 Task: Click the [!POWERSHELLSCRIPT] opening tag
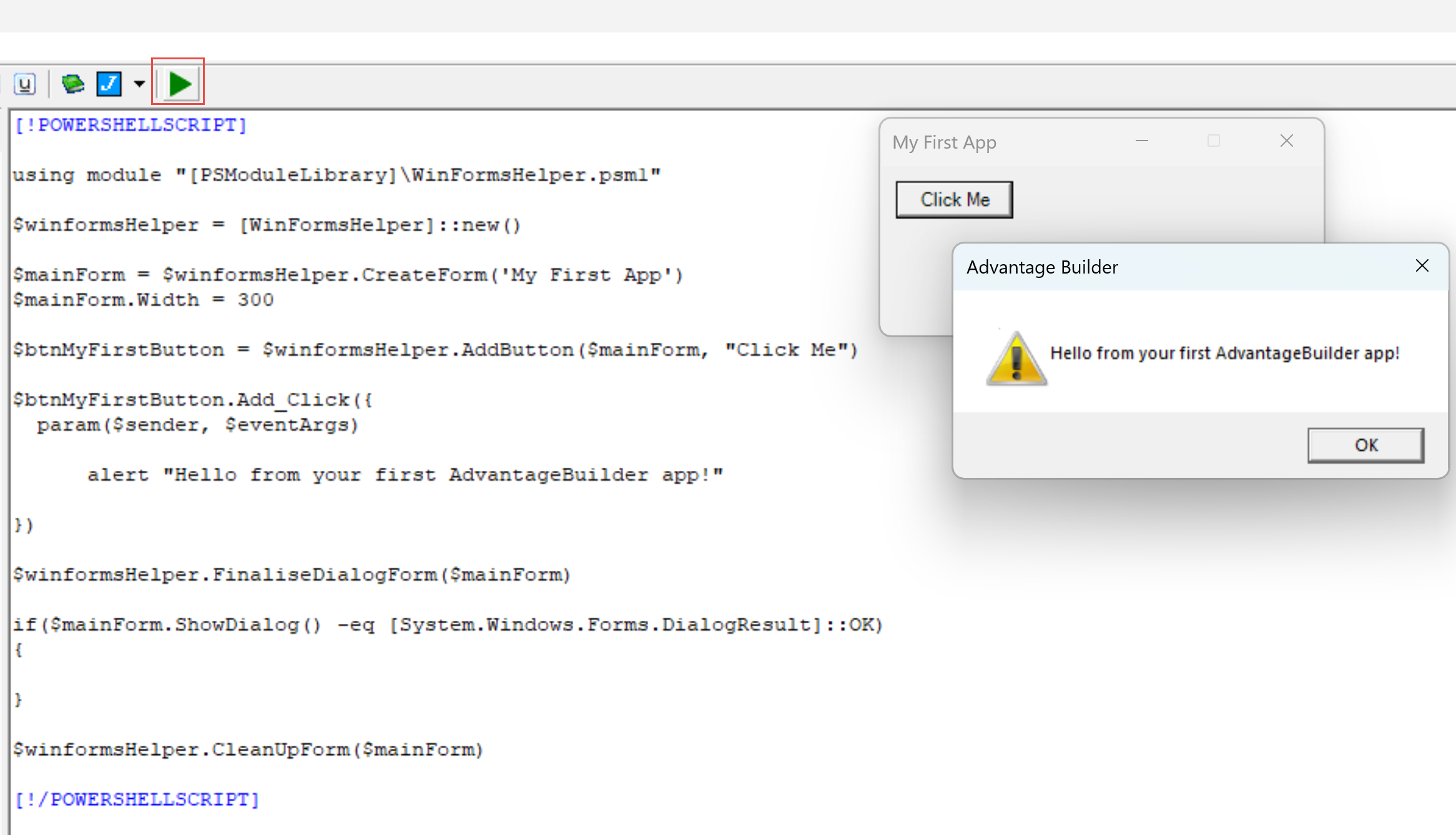pyautogui.click(x=130, y=125)
